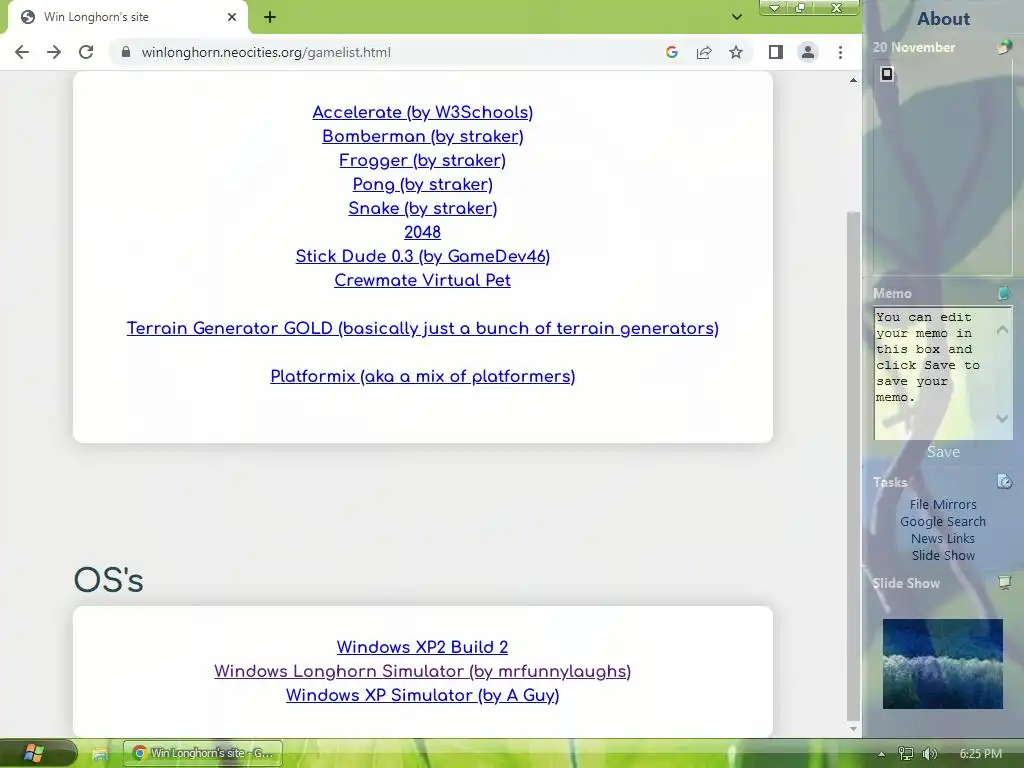Open Chrome profile menu

[x=808, y=52]
